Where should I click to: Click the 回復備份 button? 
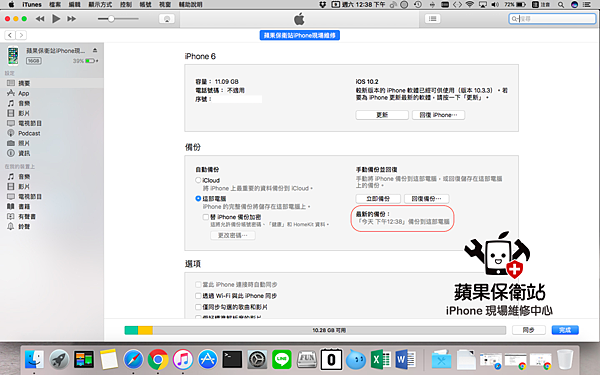click(427, 199)
